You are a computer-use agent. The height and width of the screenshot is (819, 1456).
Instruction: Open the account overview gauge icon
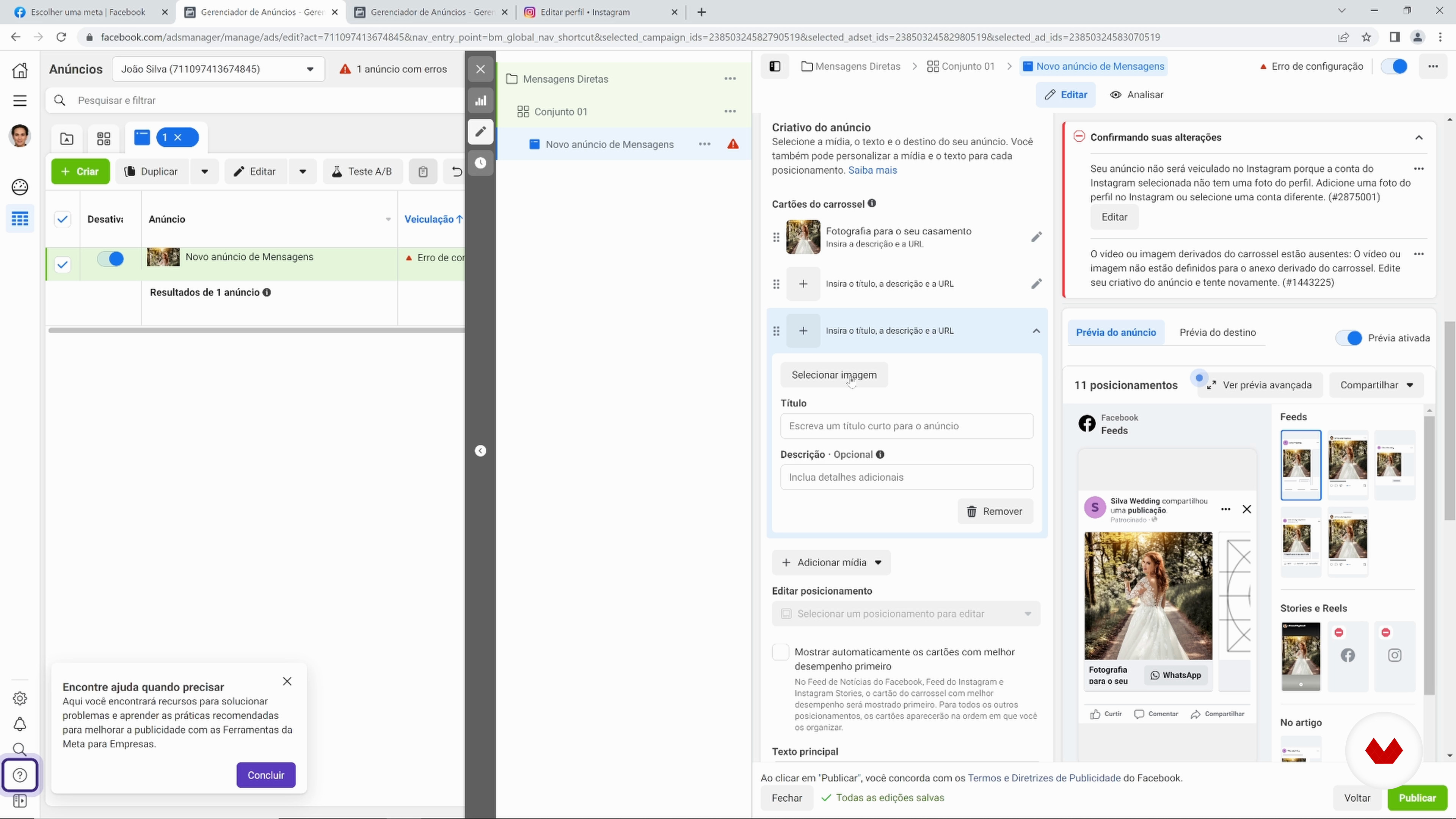coord(20,187)
